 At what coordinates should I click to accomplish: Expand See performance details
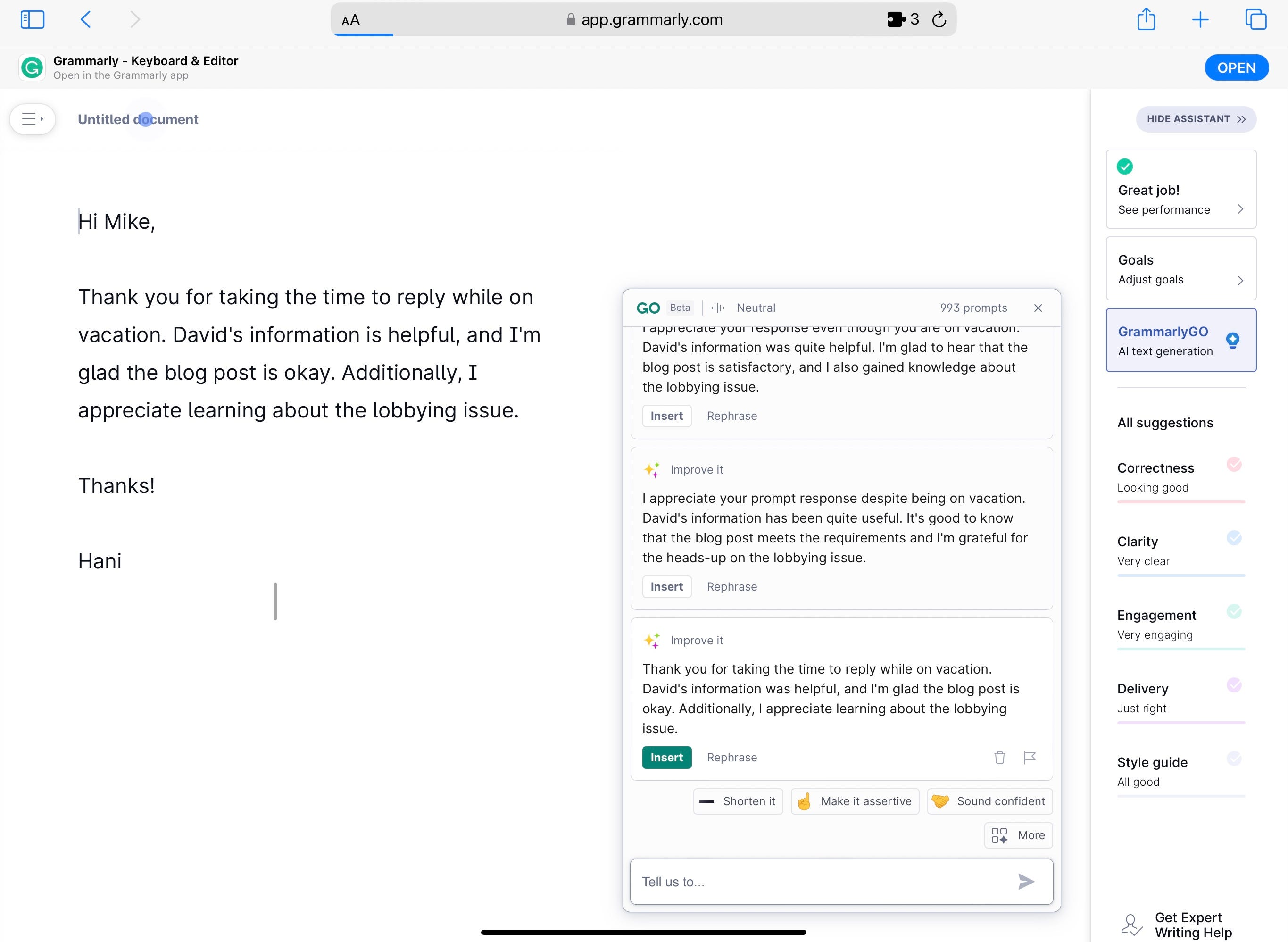[1181, 209]
